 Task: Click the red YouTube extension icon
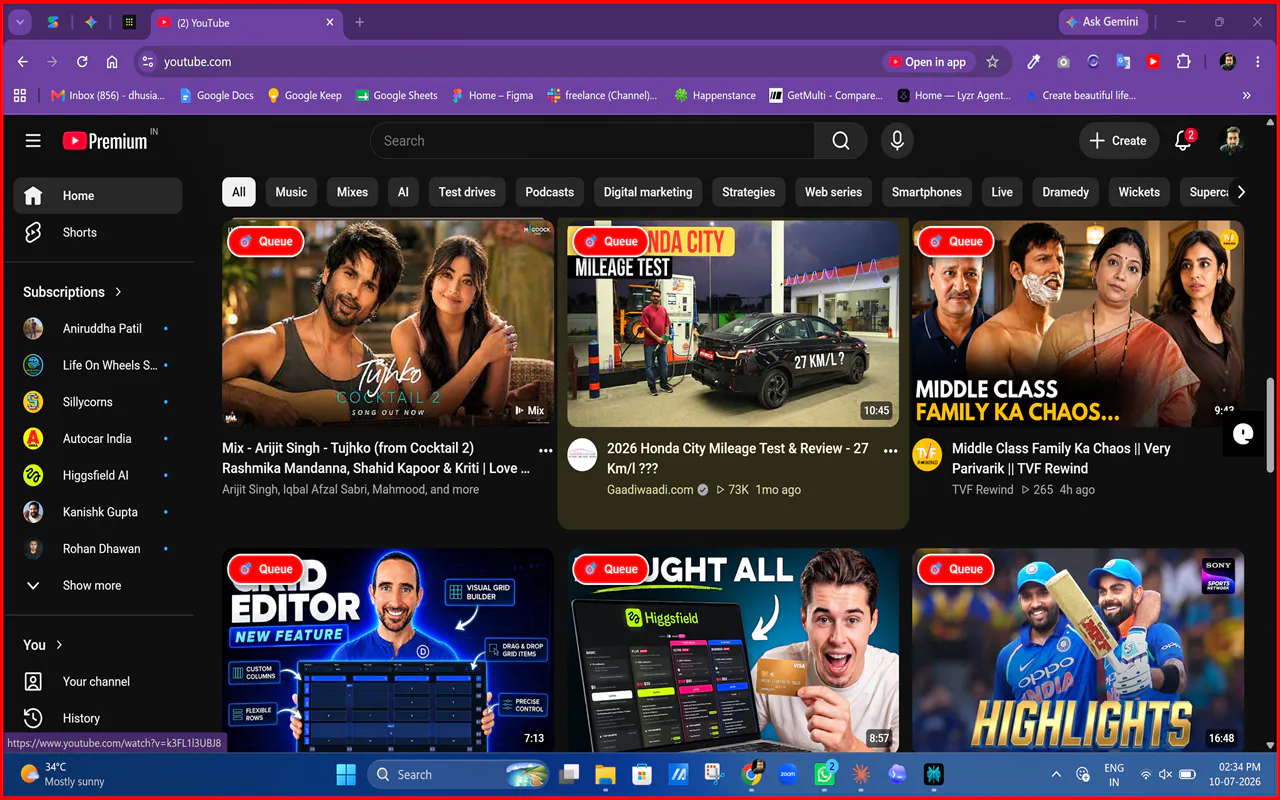coord(1153,62)
